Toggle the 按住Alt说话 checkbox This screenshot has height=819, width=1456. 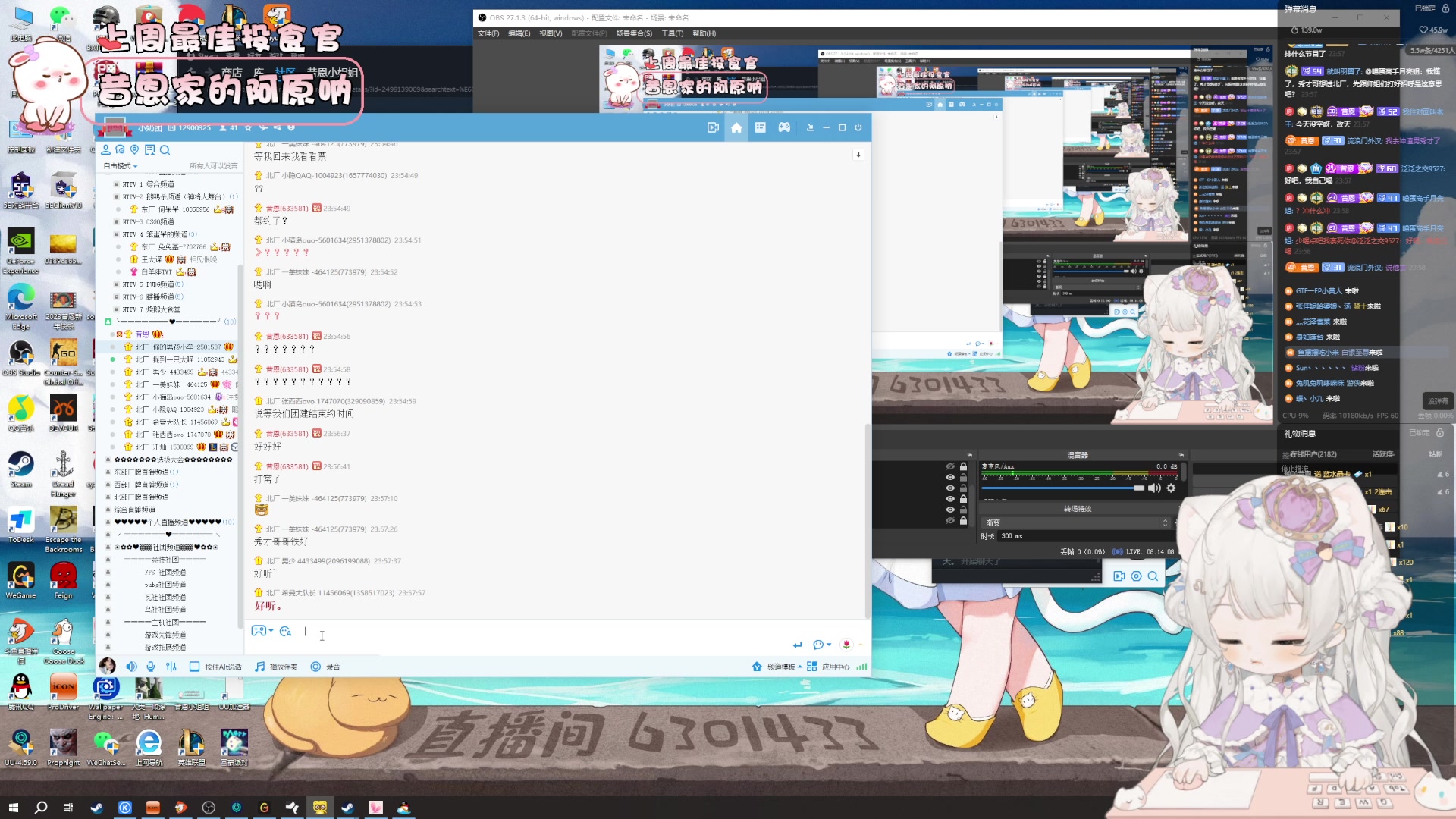(194, 667)
